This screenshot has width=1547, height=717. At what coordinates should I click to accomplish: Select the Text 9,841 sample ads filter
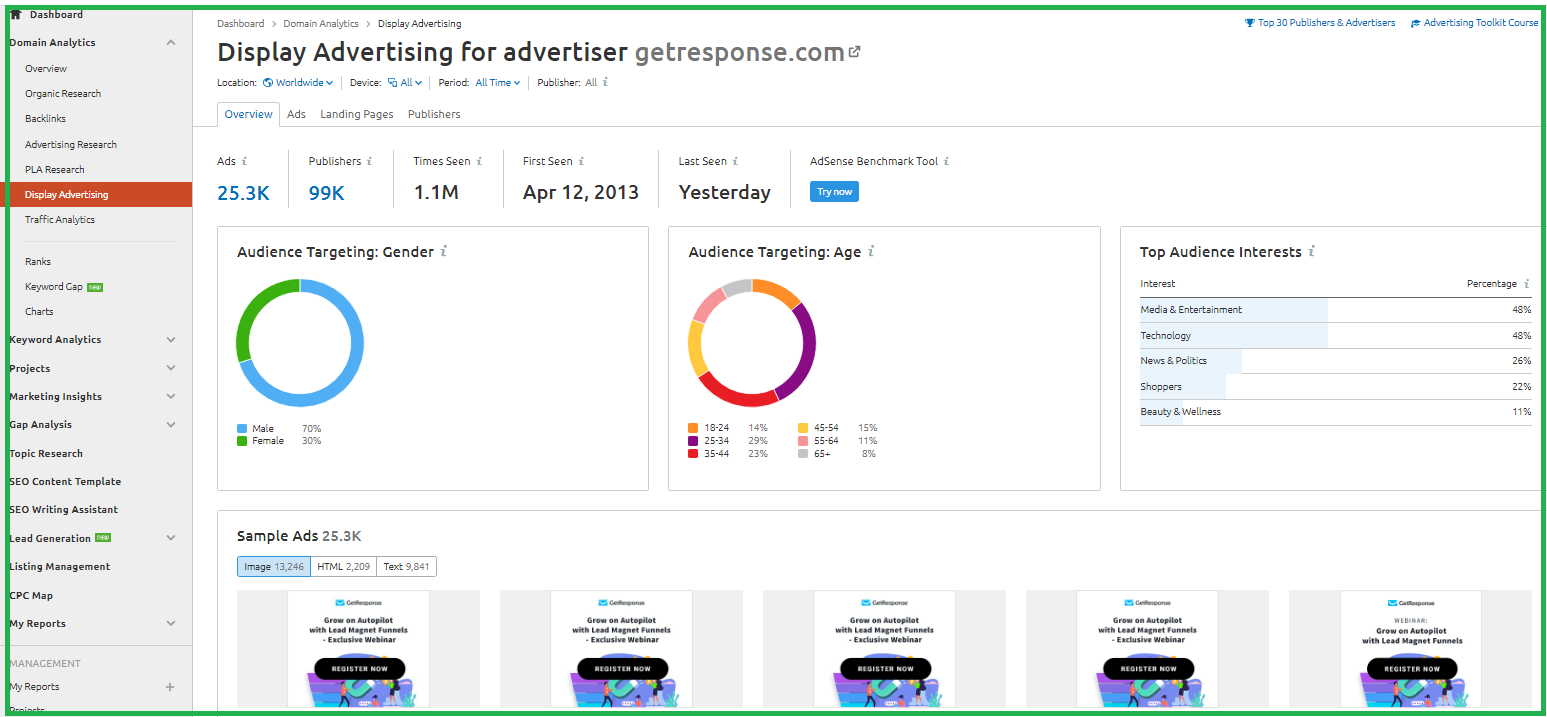[406, 567]
